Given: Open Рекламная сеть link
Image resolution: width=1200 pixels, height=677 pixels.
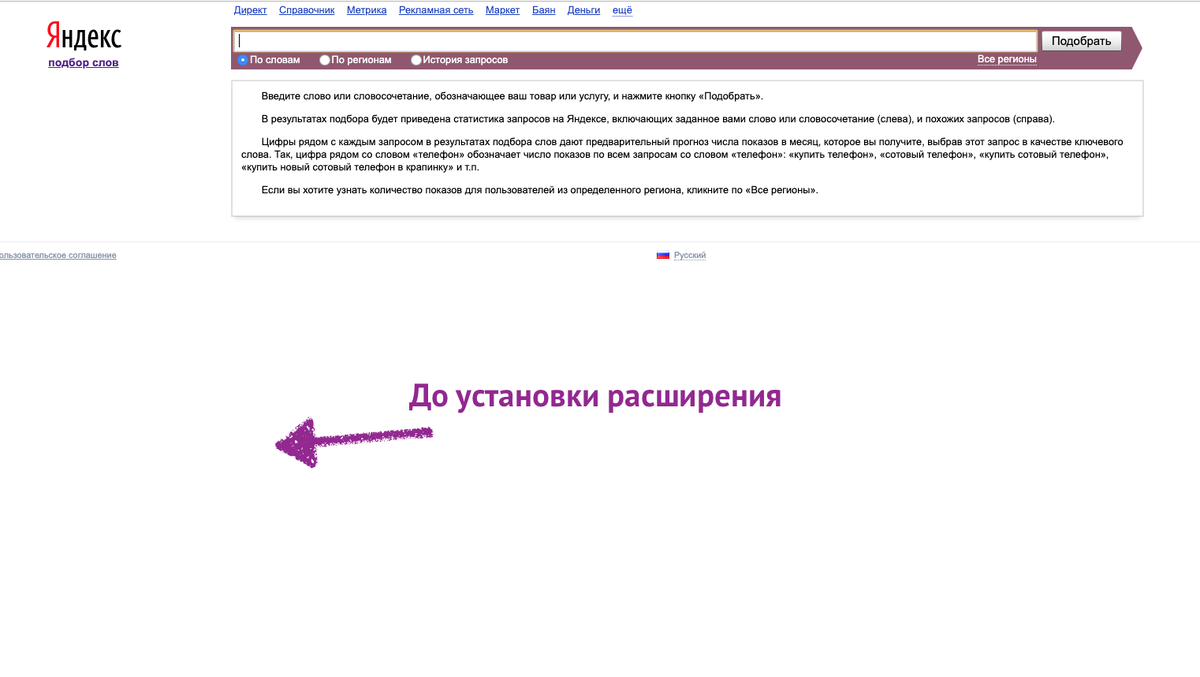Looking at the screenshot, I should click(436, 10).
